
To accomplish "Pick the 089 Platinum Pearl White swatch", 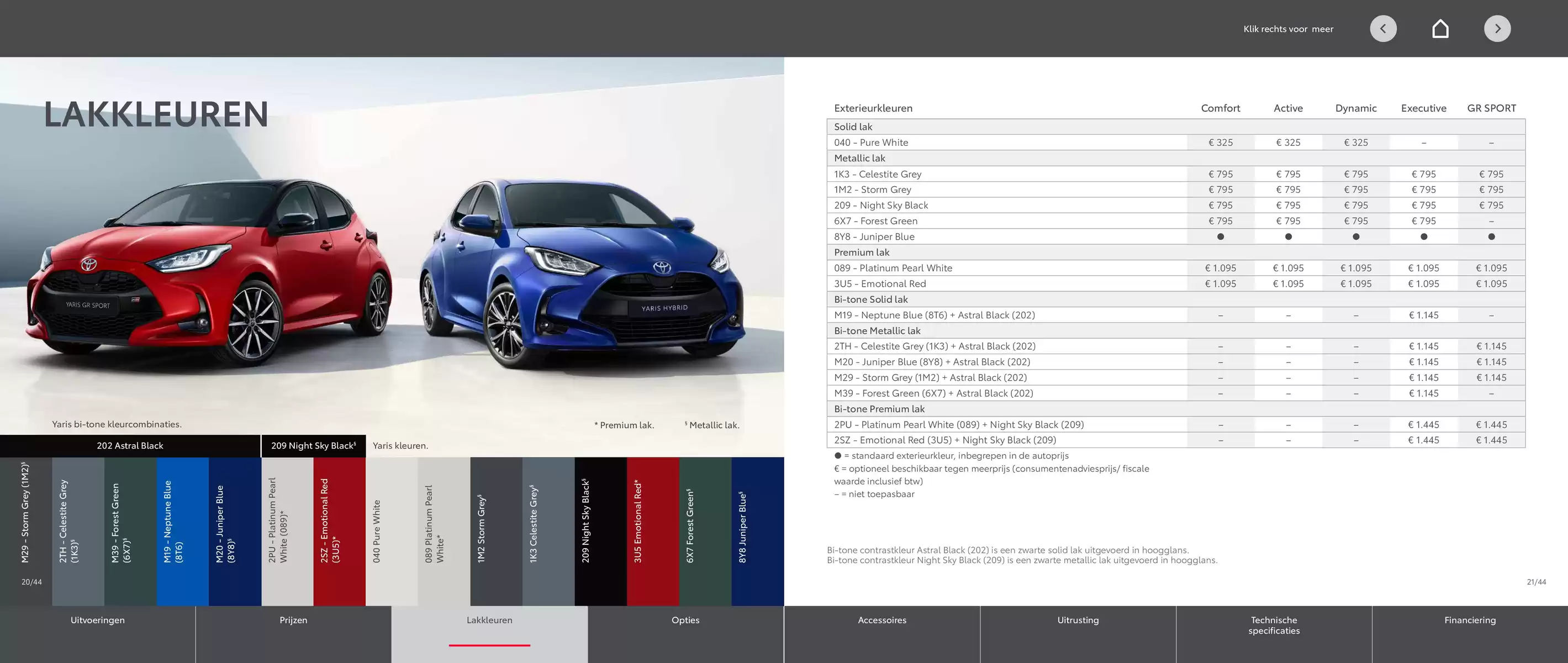I will click(x=444, y=531).
